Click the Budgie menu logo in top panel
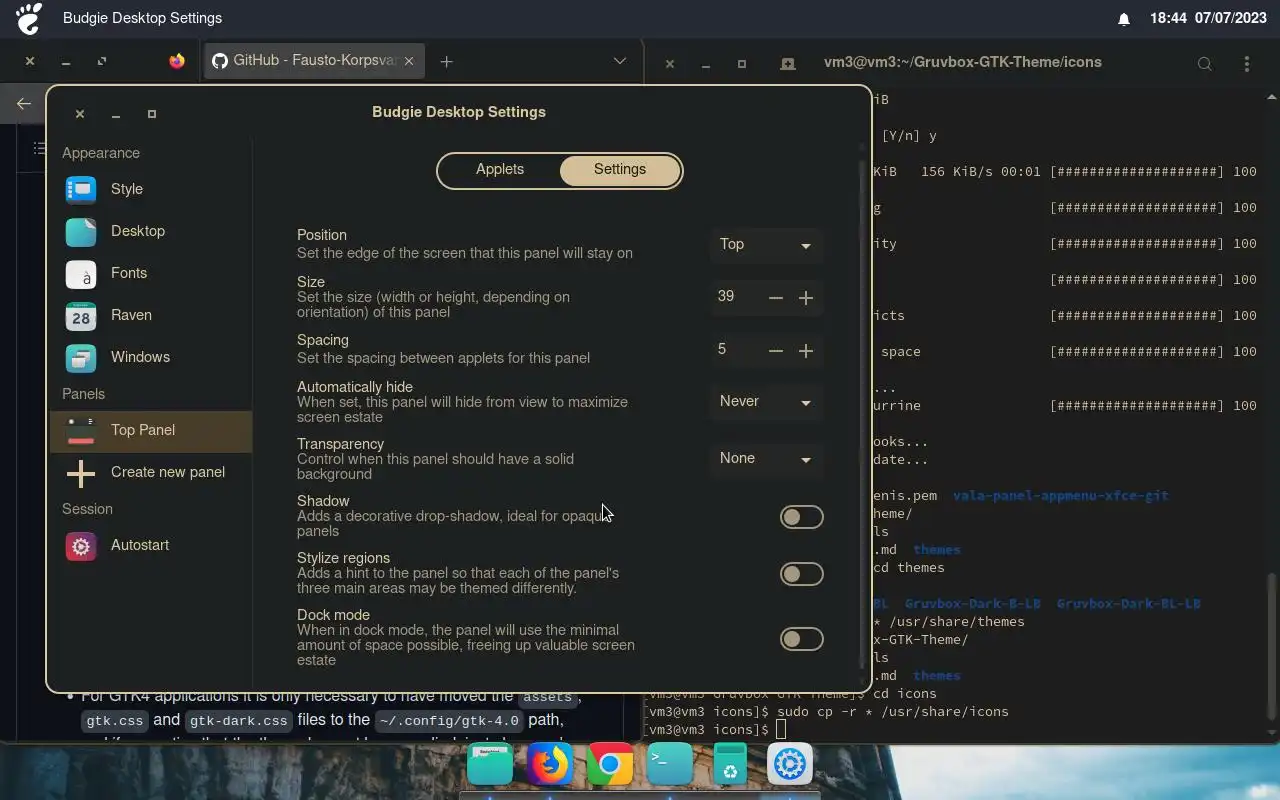 tap(30, 18)
